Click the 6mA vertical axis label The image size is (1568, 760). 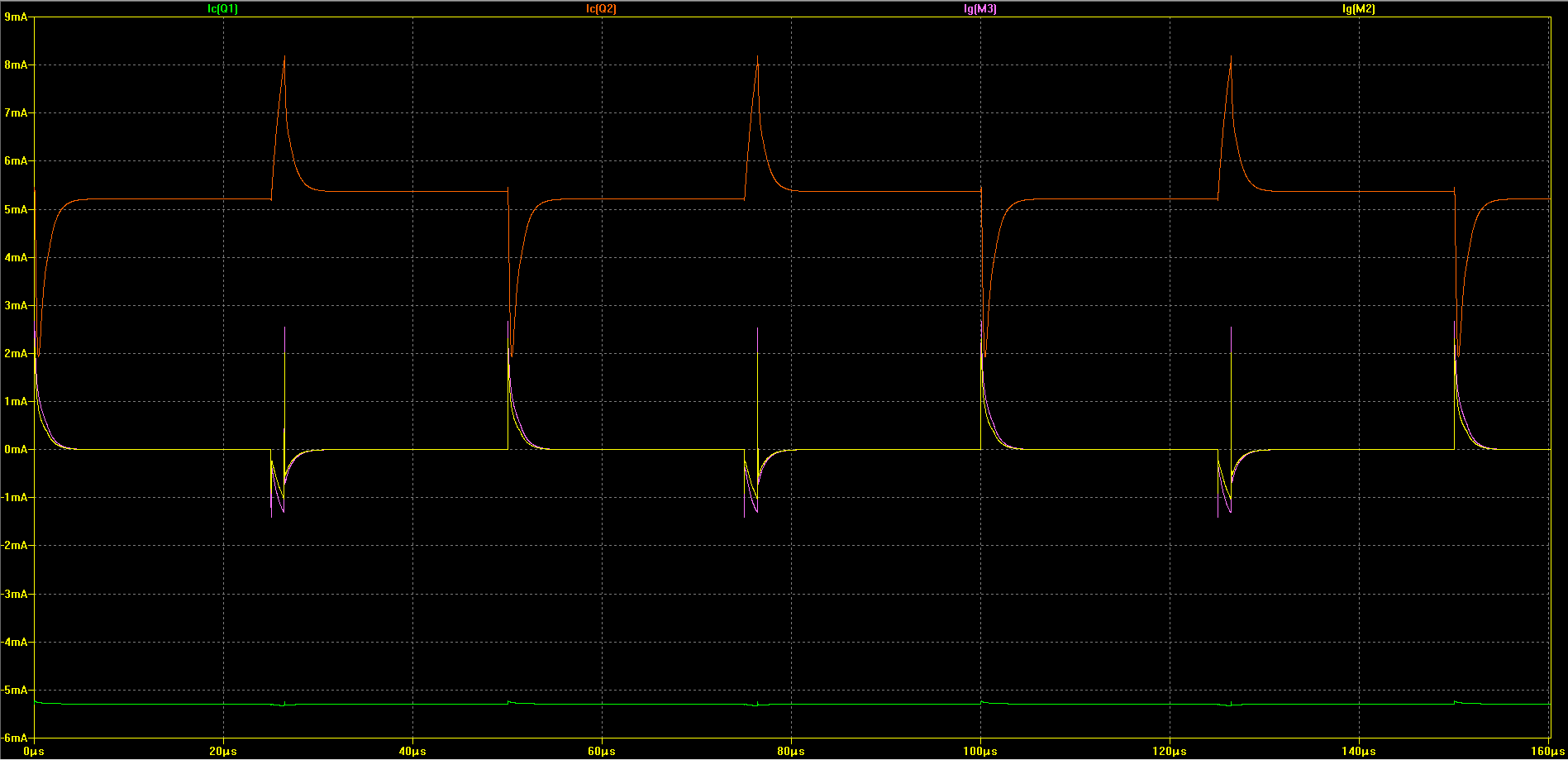click(x=16, y=160)
